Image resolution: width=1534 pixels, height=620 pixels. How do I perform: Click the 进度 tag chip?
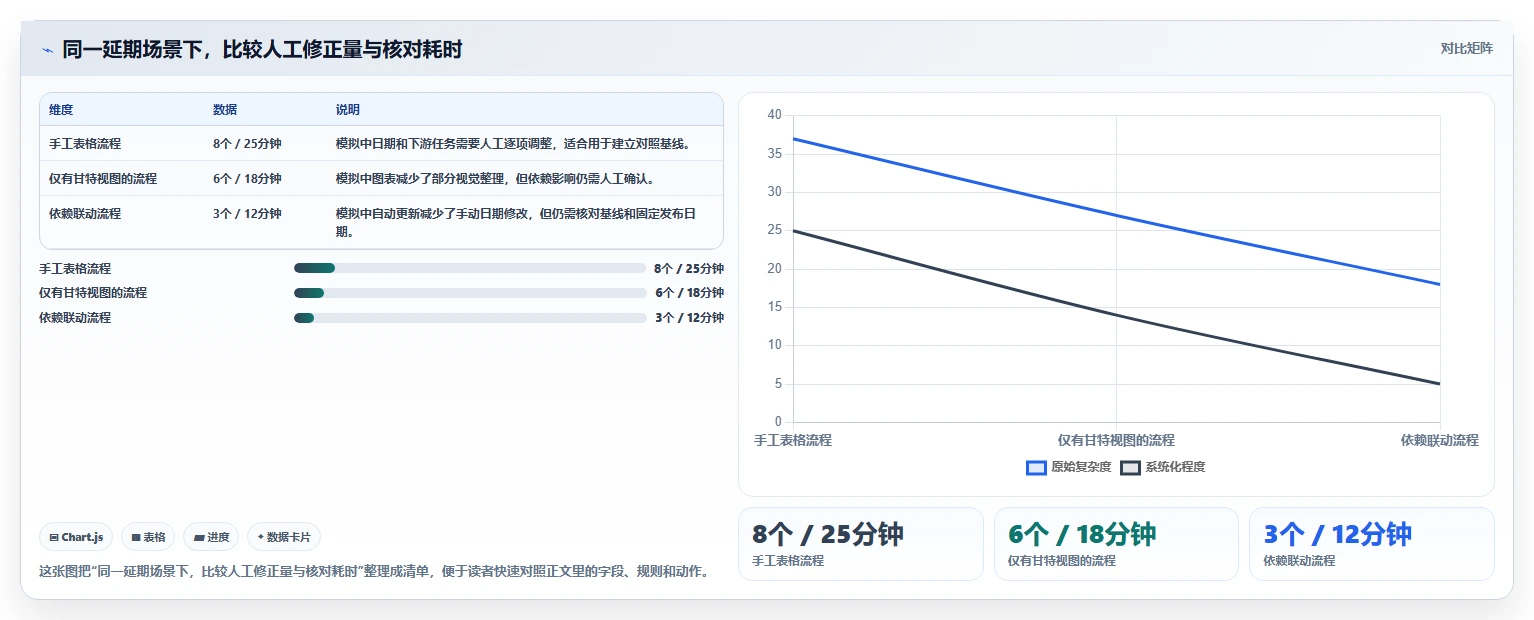pyautogui.click(x=211, y=537)
